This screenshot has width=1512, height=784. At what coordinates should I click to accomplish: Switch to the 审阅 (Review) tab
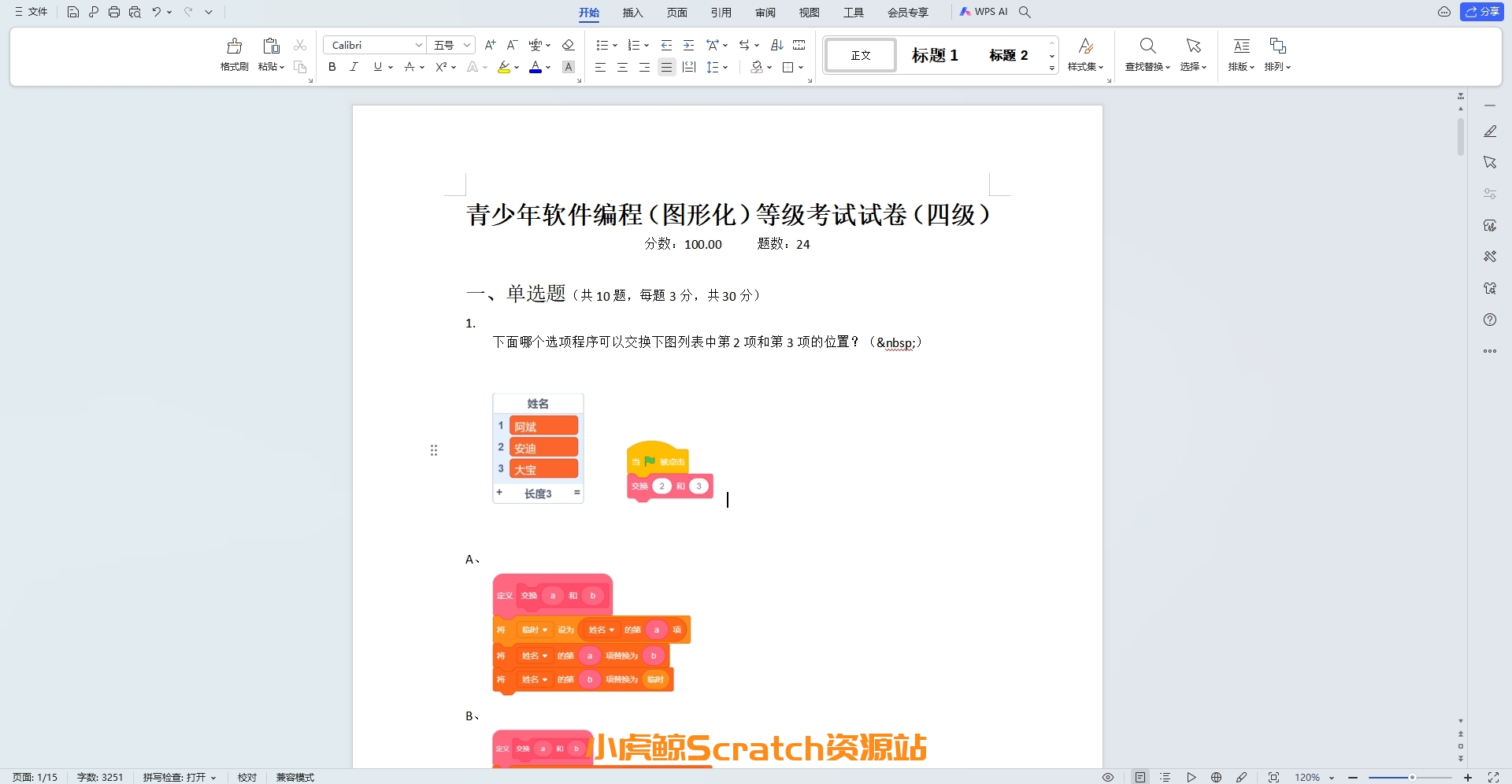(765, 12)
